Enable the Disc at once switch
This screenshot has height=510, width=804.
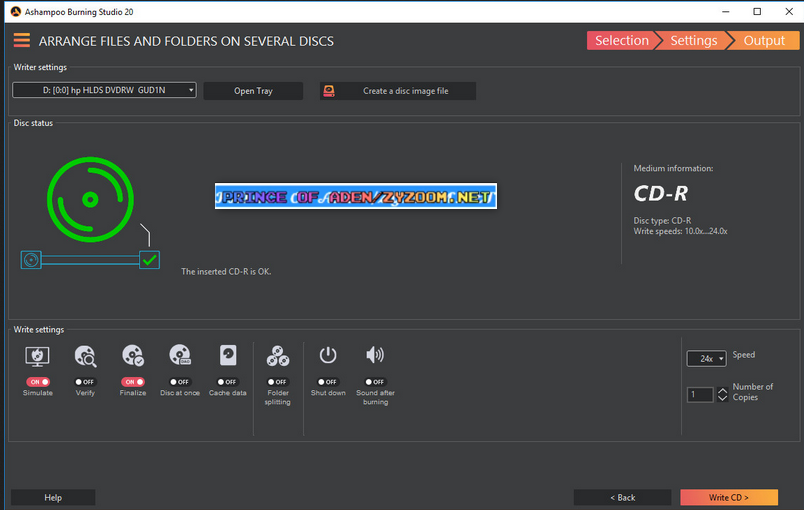click(x=180, y=382)
